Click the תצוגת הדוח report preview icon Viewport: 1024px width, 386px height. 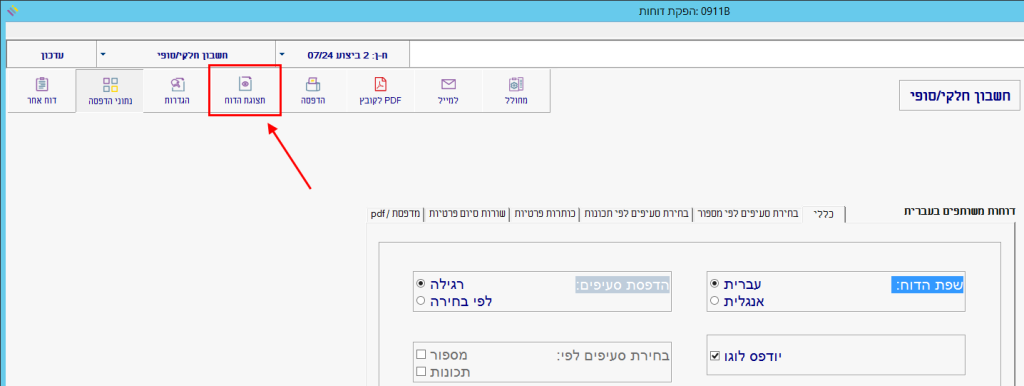246,84
